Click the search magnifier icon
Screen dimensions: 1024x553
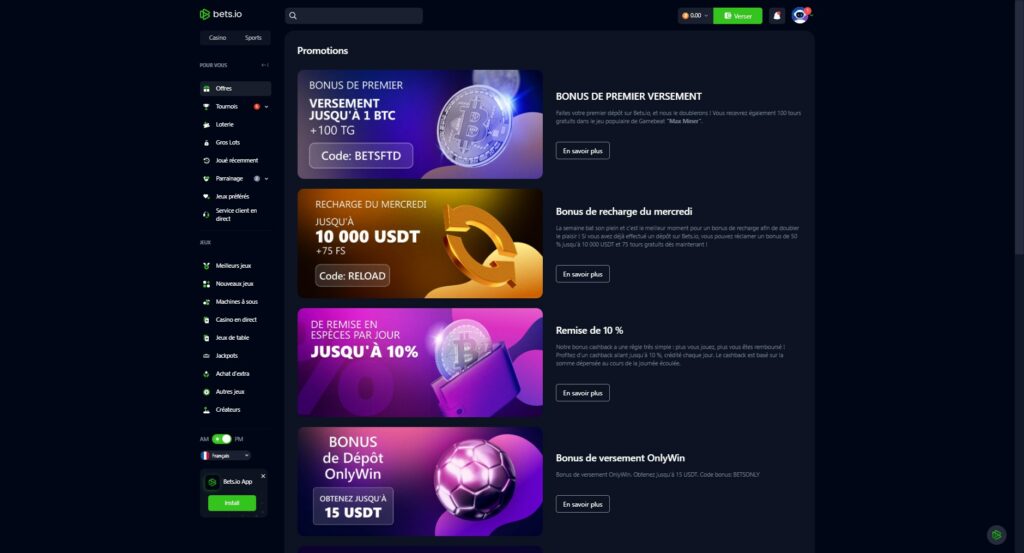point(293,16)
